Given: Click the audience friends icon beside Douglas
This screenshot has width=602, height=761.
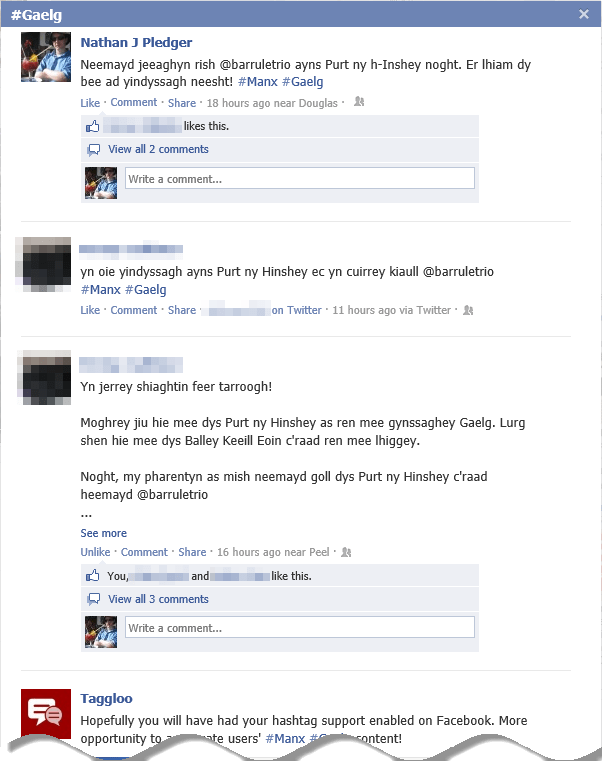Looking at the screenshot, I should click(359, 102).
